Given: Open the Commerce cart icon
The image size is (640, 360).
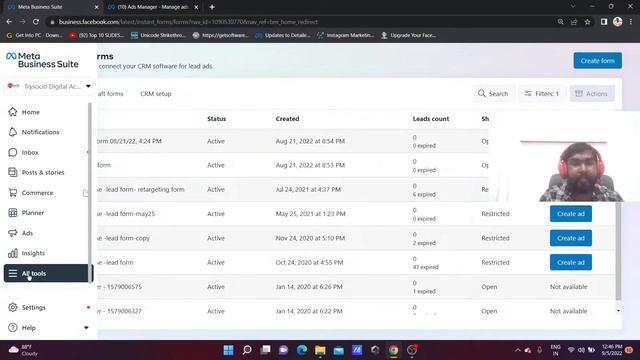Looking at the screenshot, I should [x=13, y=193].
